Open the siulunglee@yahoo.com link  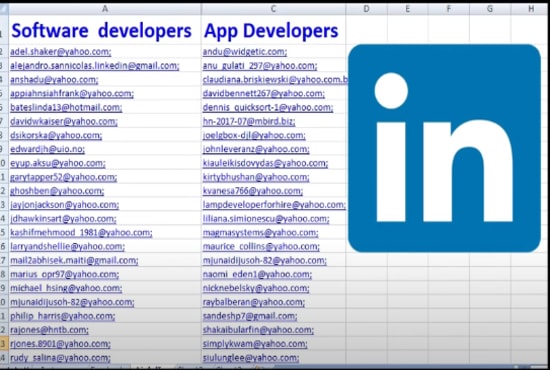[x=251, y=358]
